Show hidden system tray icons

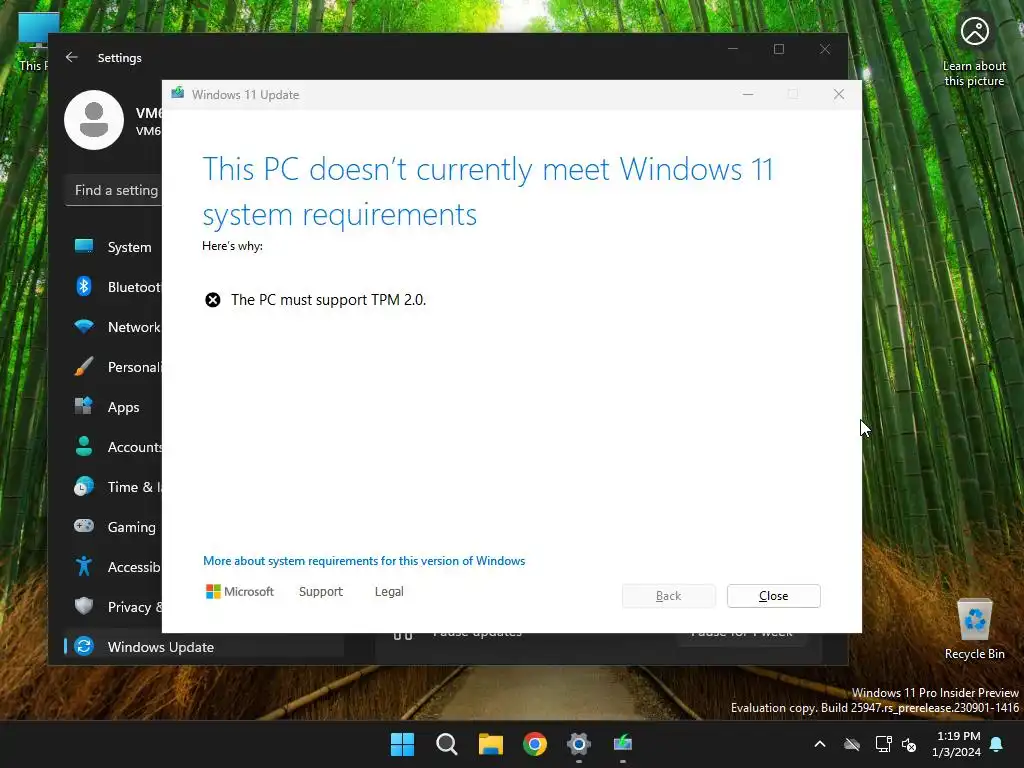tap(820, 744)
